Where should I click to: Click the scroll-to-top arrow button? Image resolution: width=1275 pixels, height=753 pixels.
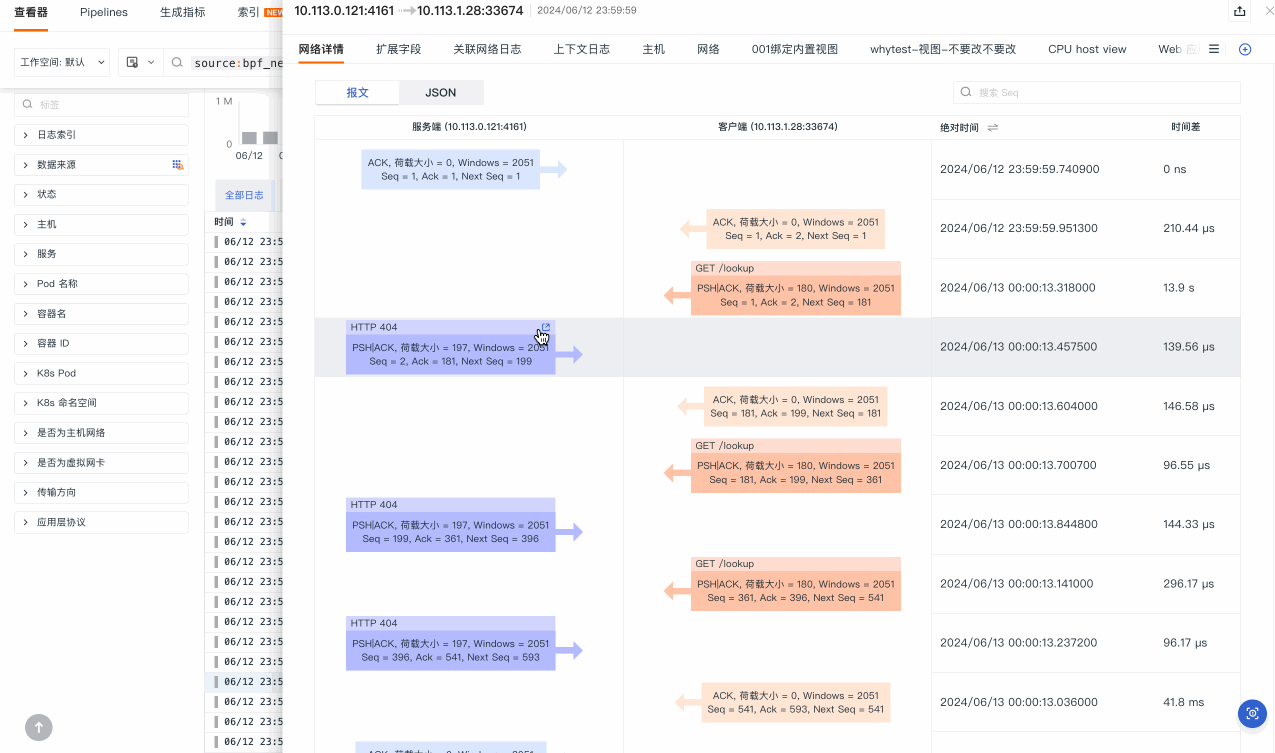click(x=39, y=727)
